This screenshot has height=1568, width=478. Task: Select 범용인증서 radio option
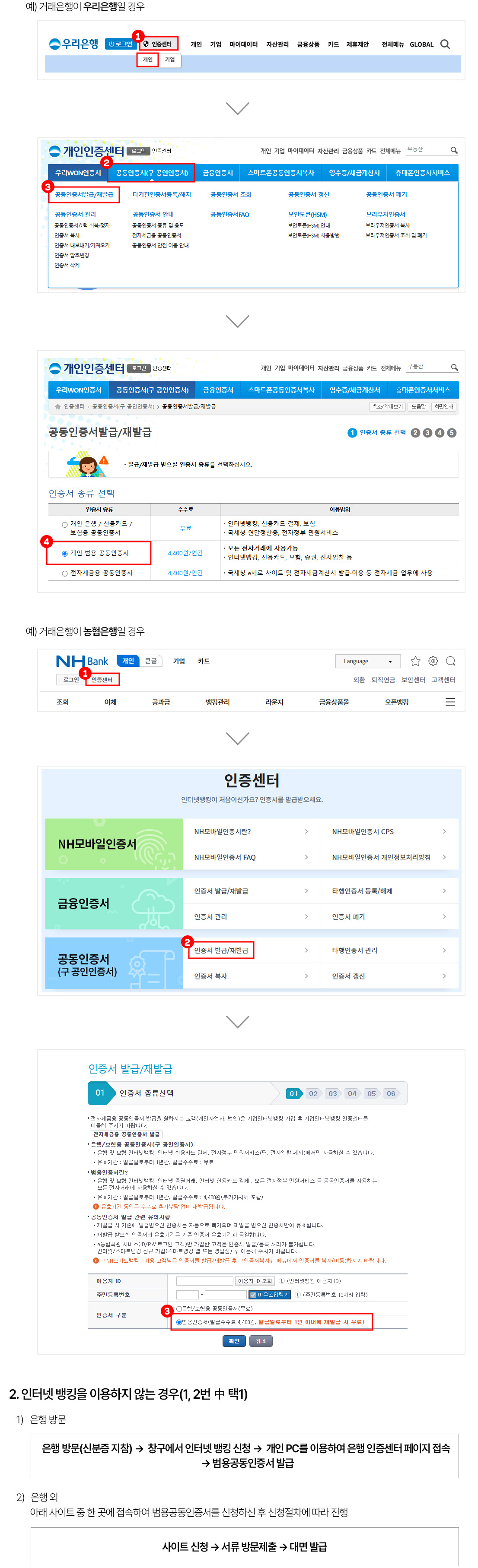coord(179,1322)
